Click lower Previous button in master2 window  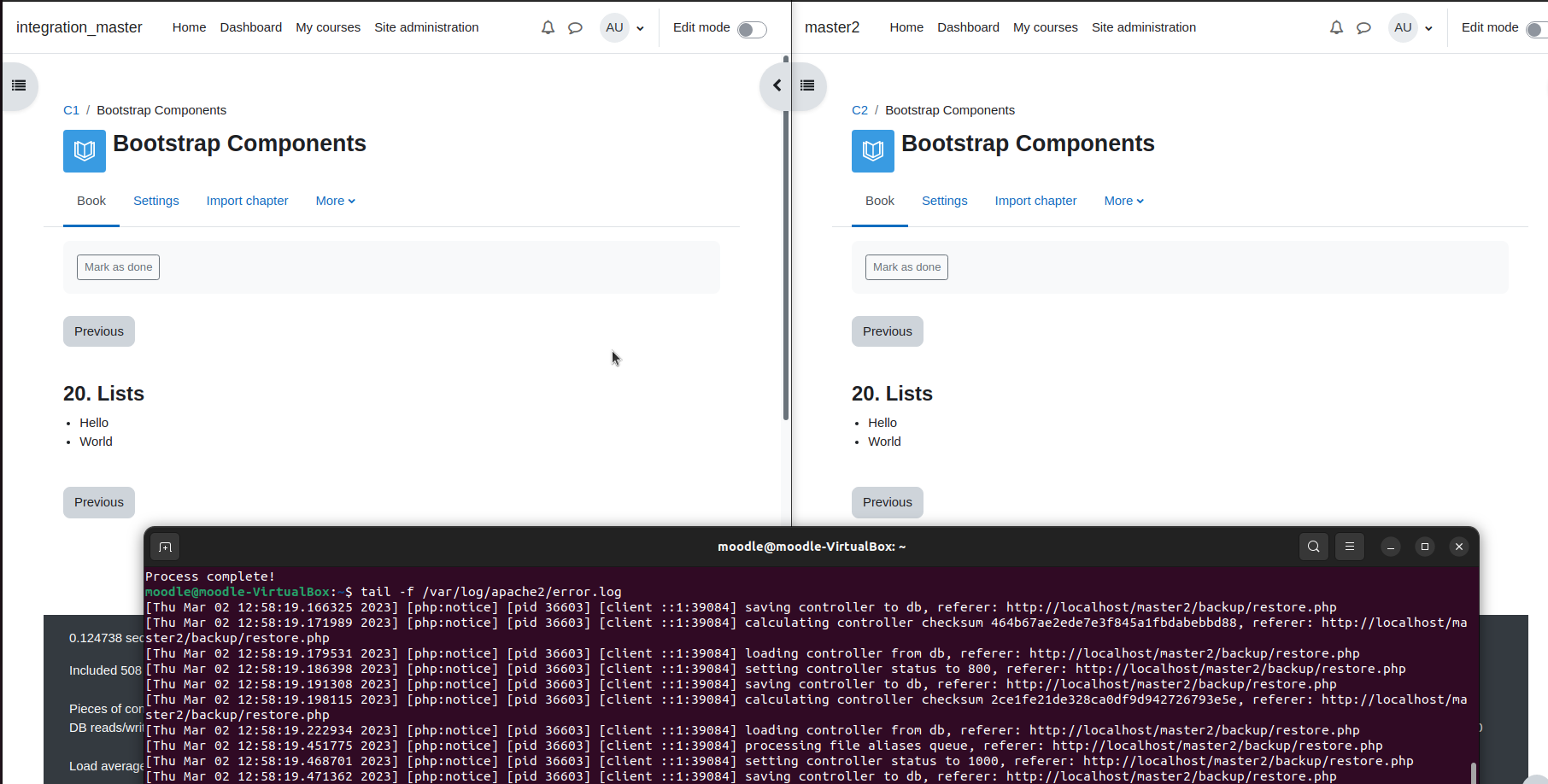pos(888,502)
